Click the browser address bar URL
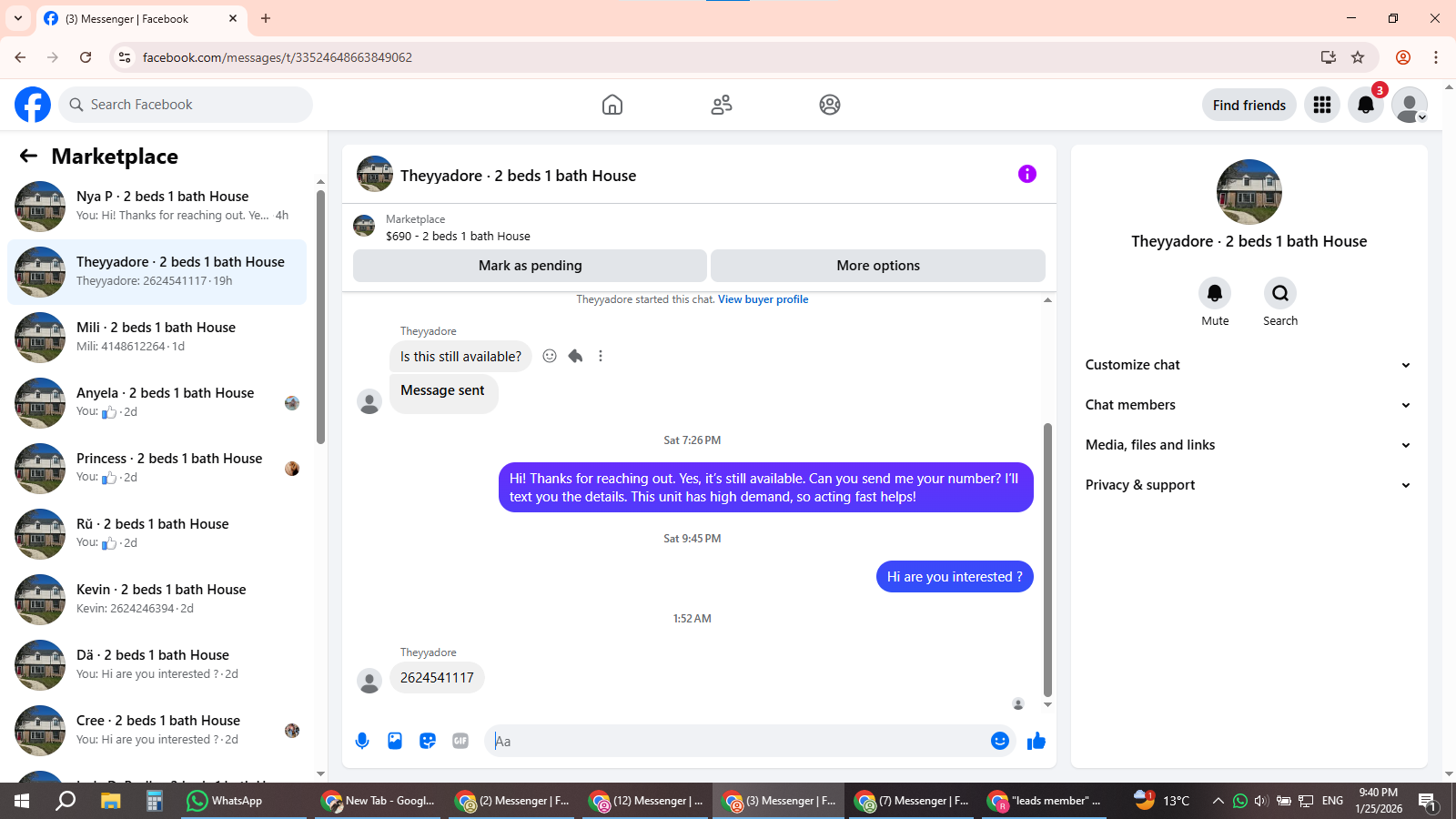The image size is (1456, 819). point(278,57)
